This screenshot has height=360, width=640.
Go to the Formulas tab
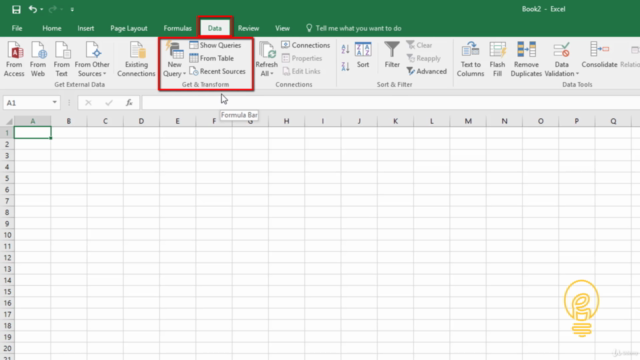tap(178, 28)
